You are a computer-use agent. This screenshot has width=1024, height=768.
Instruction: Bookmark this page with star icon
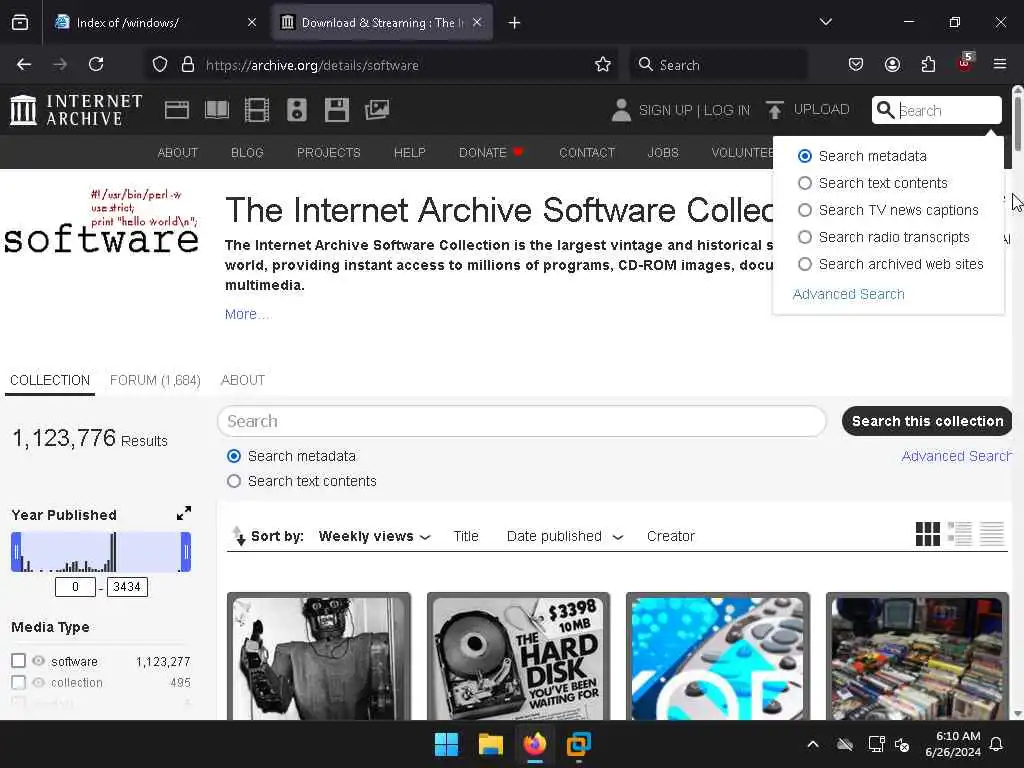pyautogui.click(x=603, y=64)
